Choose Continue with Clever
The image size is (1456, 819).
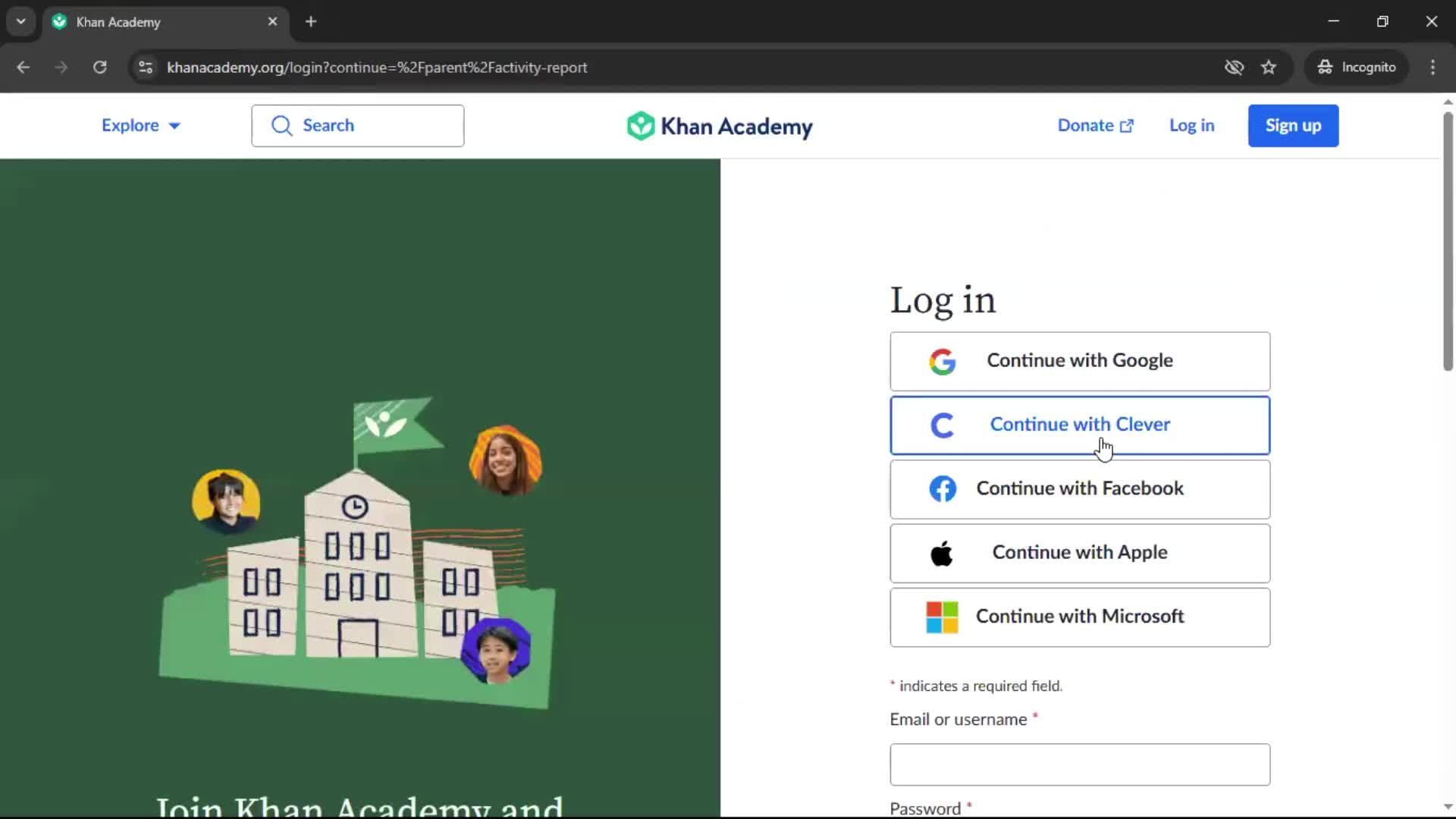pyautogui.click(x=1080, y=425)
